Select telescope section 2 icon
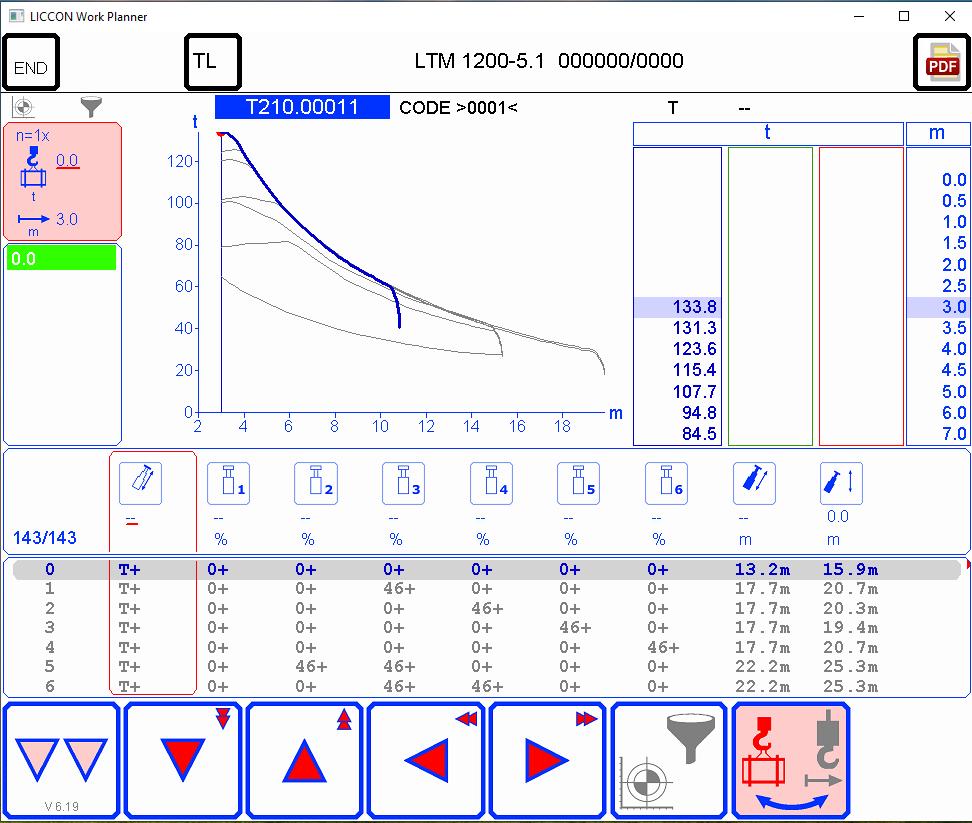972x823 pixels. tap(316, 483)
